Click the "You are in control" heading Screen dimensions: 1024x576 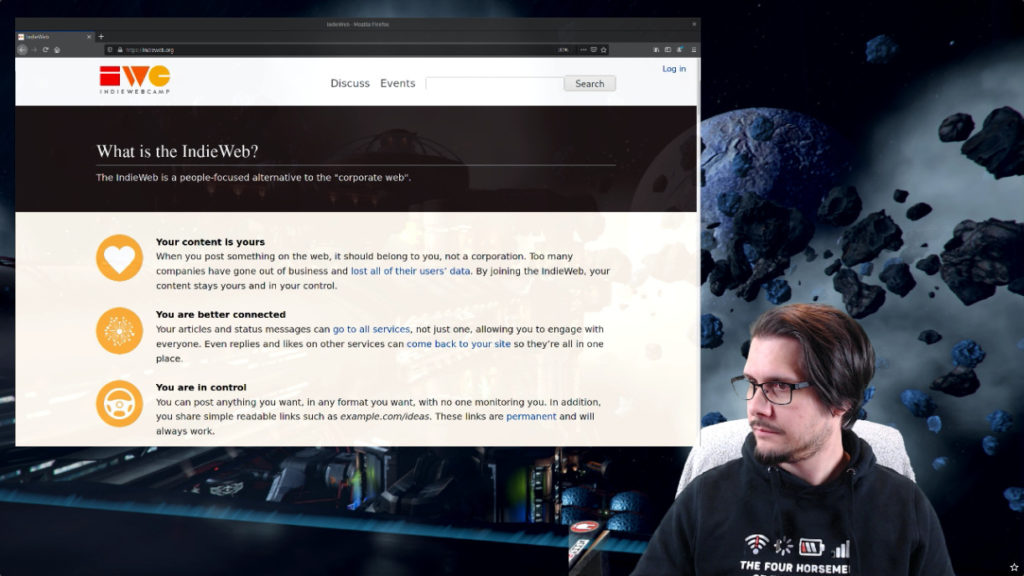point(201,387)
